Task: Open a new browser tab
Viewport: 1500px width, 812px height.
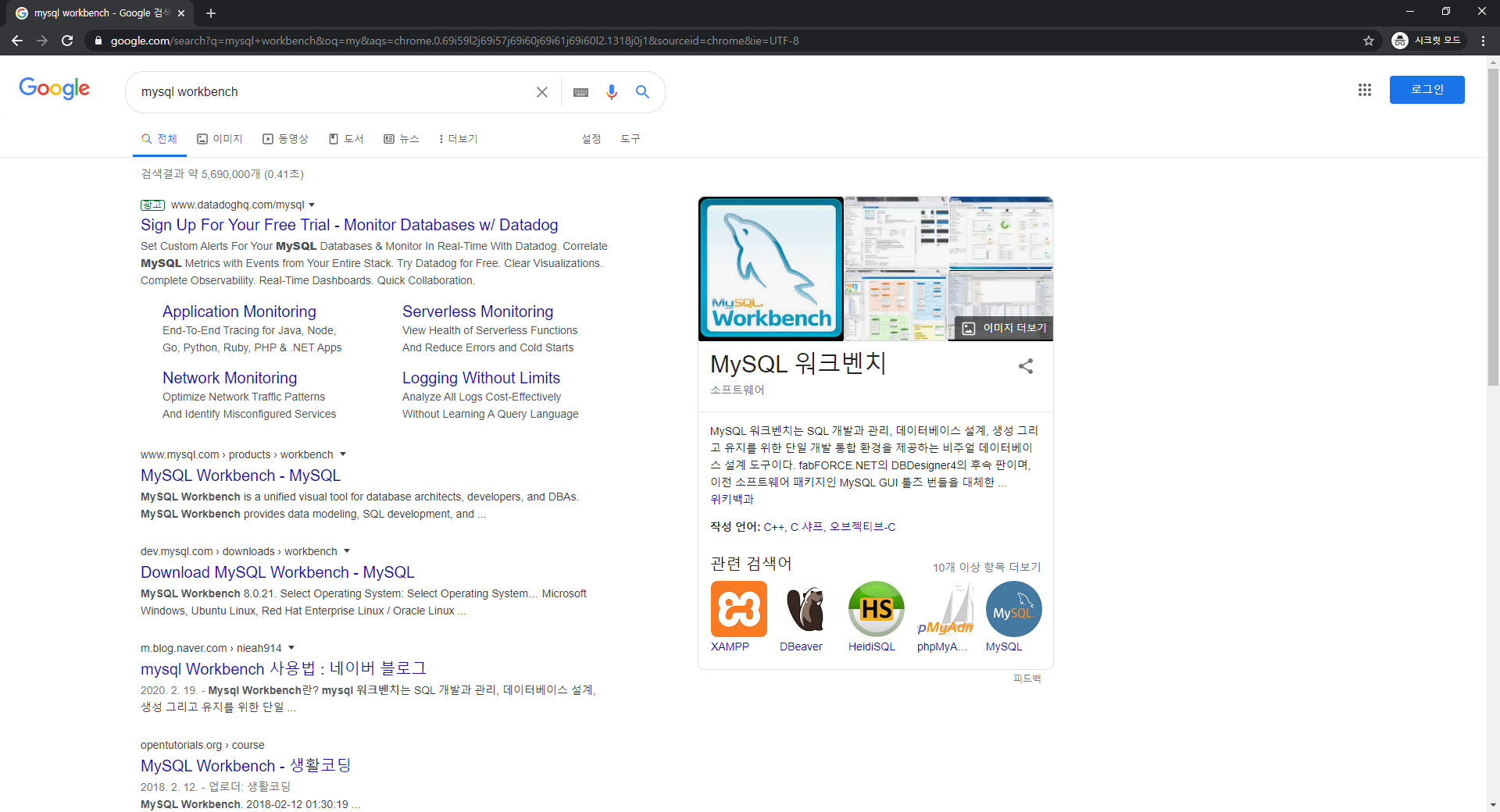Action: pos(211,13)
